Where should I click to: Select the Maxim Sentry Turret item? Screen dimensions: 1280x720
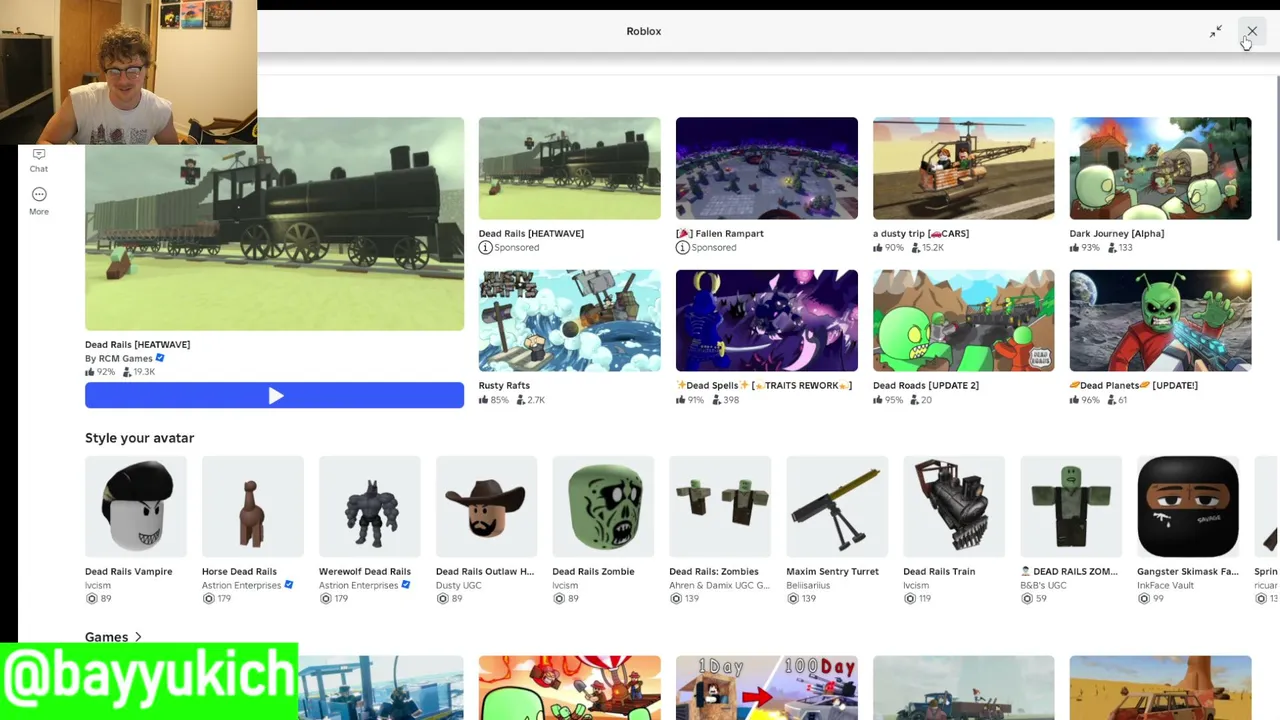(837, 506)
